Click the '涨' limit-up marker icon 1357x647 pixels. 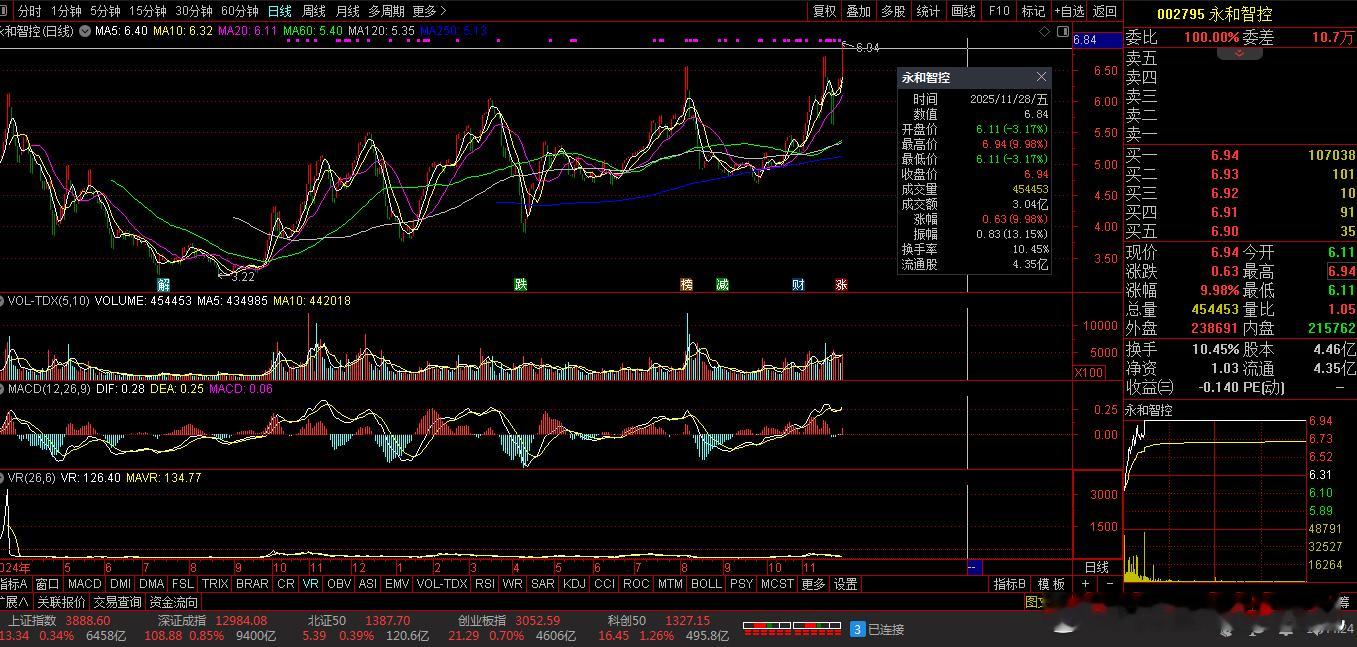pos(841,284)
